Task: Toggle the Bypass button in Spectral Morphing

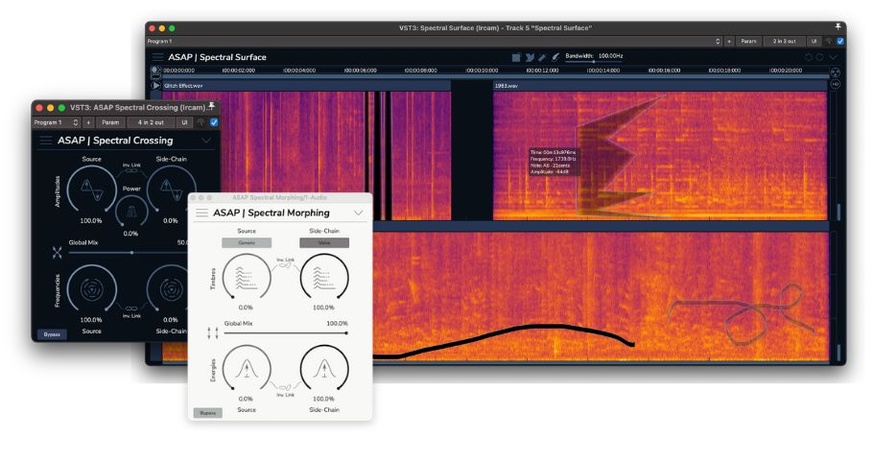Action: [208, 413]
